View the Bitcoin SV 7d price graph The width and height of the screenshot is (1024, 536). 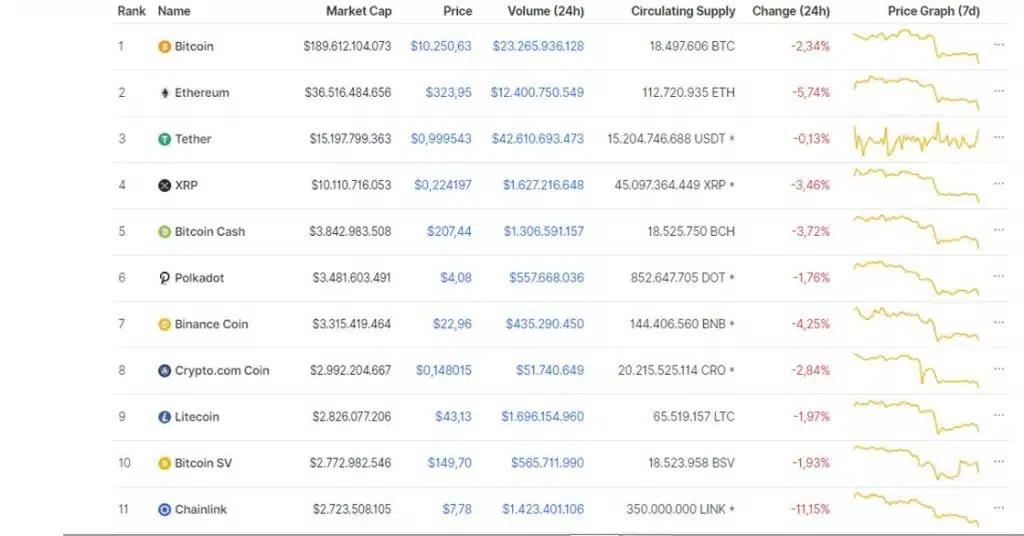point(916,462)
